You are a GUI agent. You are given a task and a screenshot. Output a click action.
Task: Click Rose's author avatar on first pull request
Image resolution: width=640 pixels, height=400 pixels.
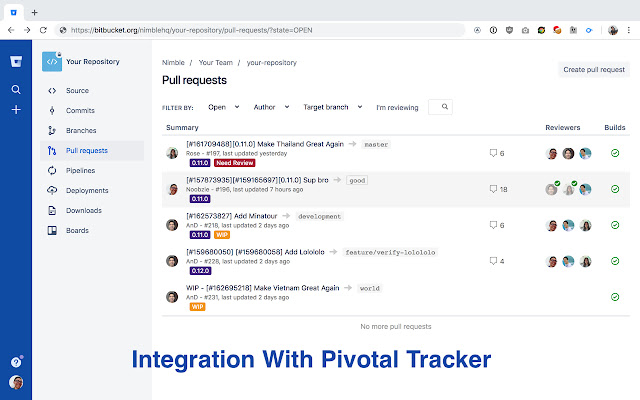pyautogui.click(x=172, y=153)
